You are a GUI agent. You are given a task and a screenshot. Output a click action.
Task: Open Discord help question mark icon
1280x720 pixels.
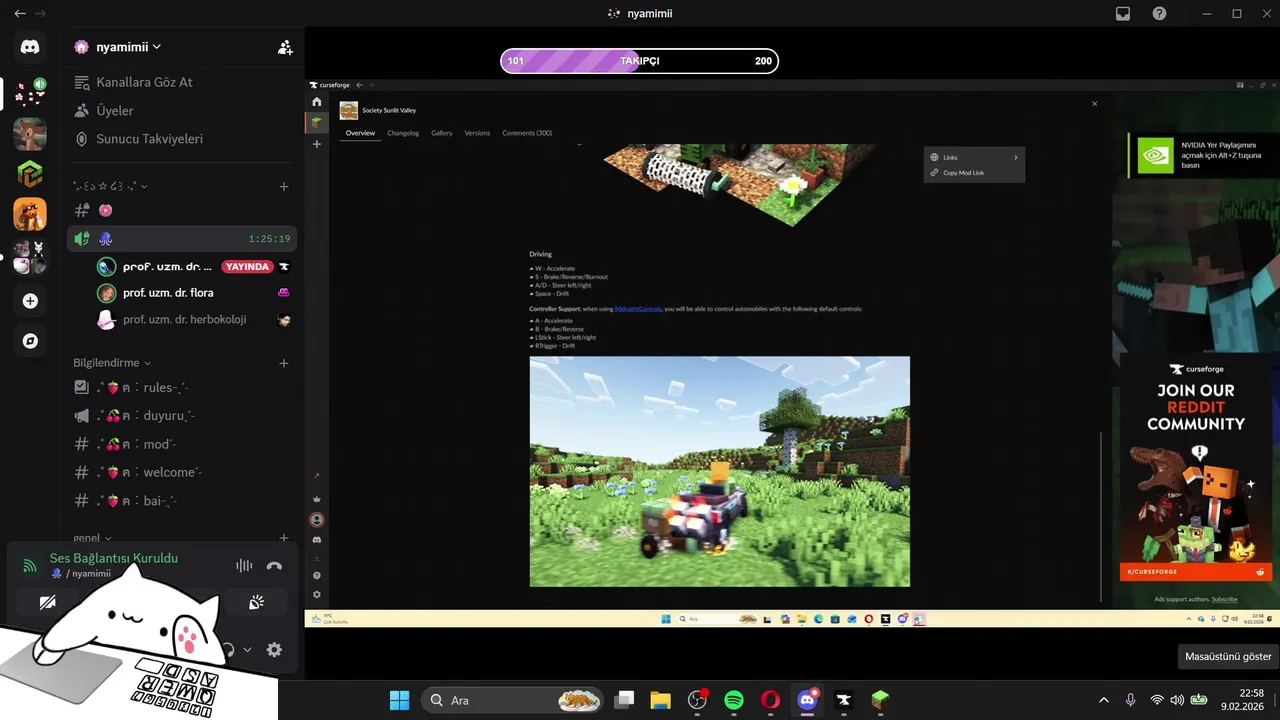tap(1159, 14)
